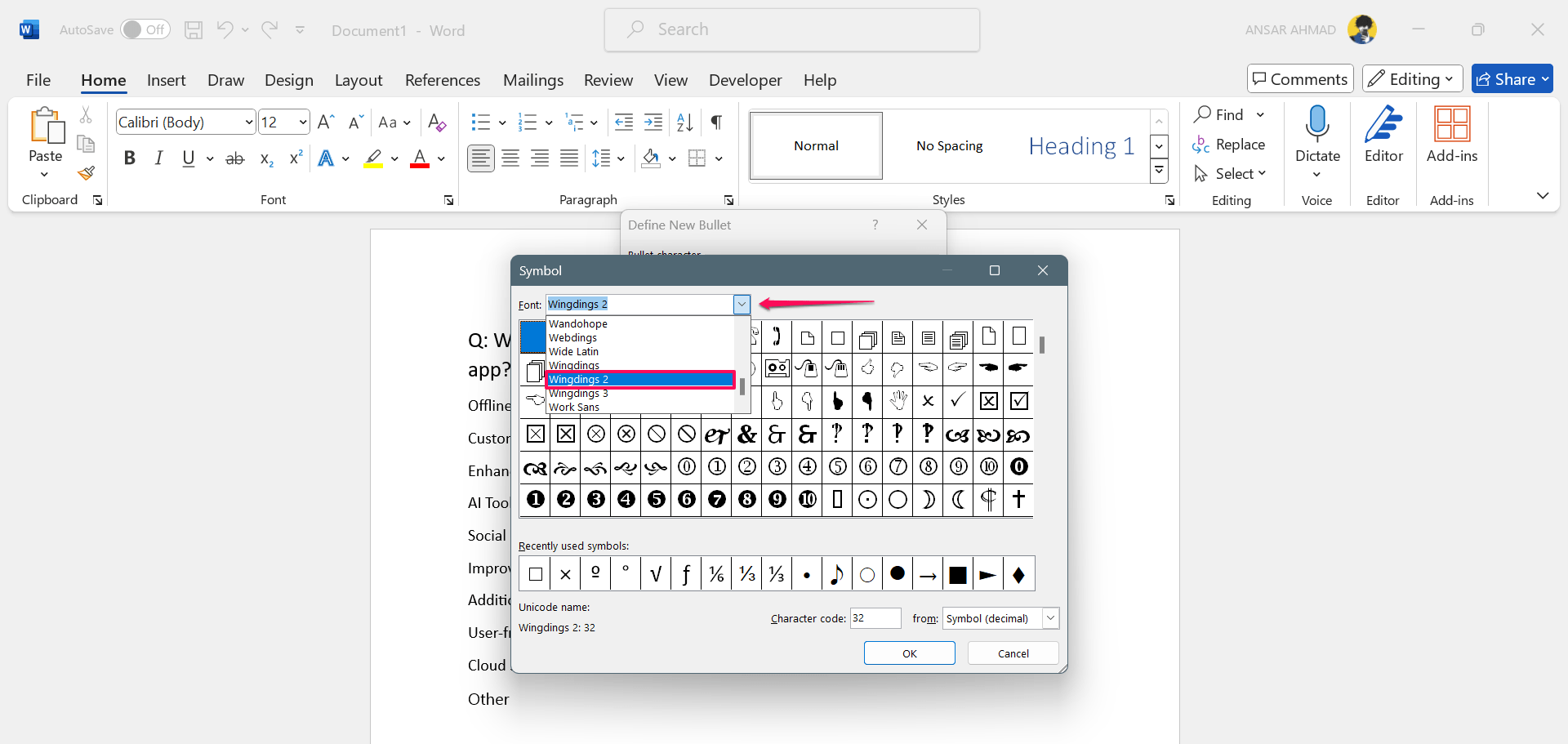Open the Font dropdown in Symbol dialog
The height and width of the screenshot is (744, 1568).
(x=742, y=305)
